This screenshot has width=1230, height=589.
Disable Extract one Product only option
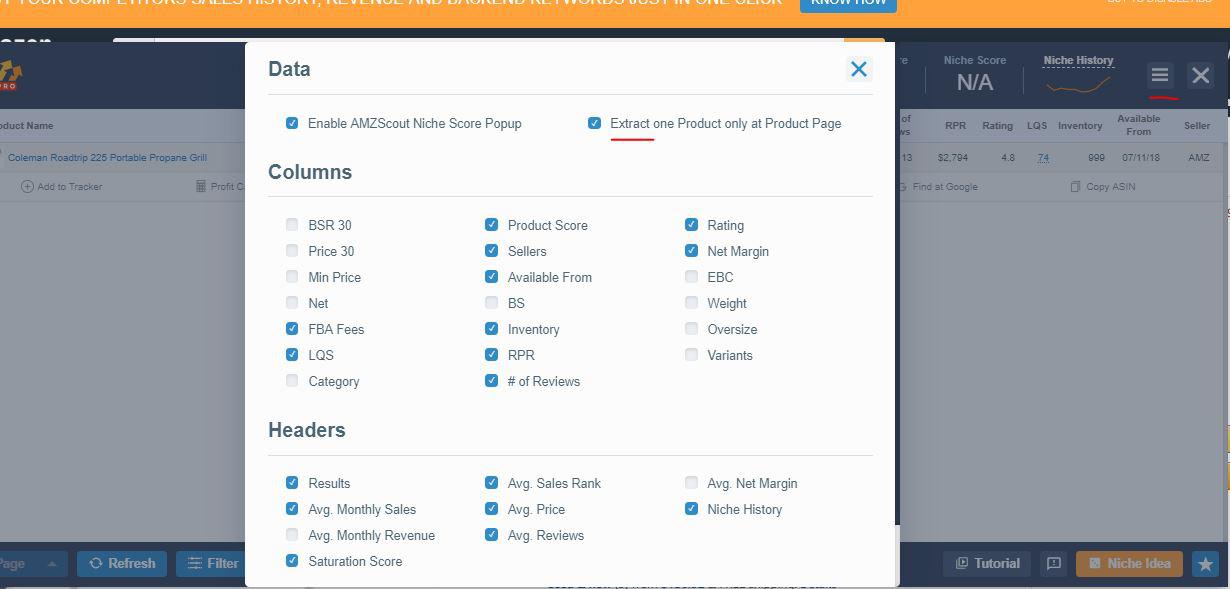point(595,123)
